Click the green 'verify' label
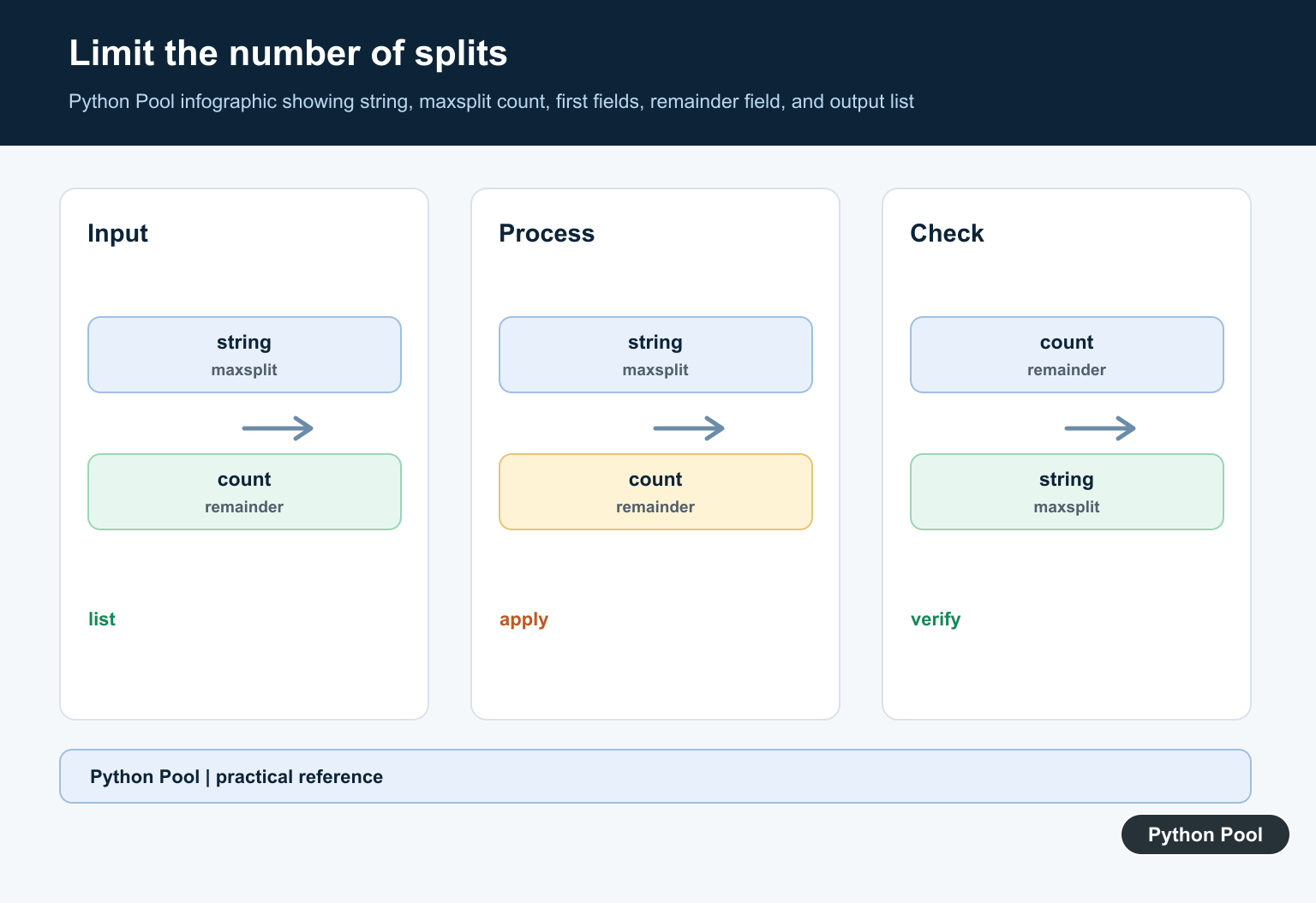The height and width of the screenshot is (903, 1316). tap(936, 619)
